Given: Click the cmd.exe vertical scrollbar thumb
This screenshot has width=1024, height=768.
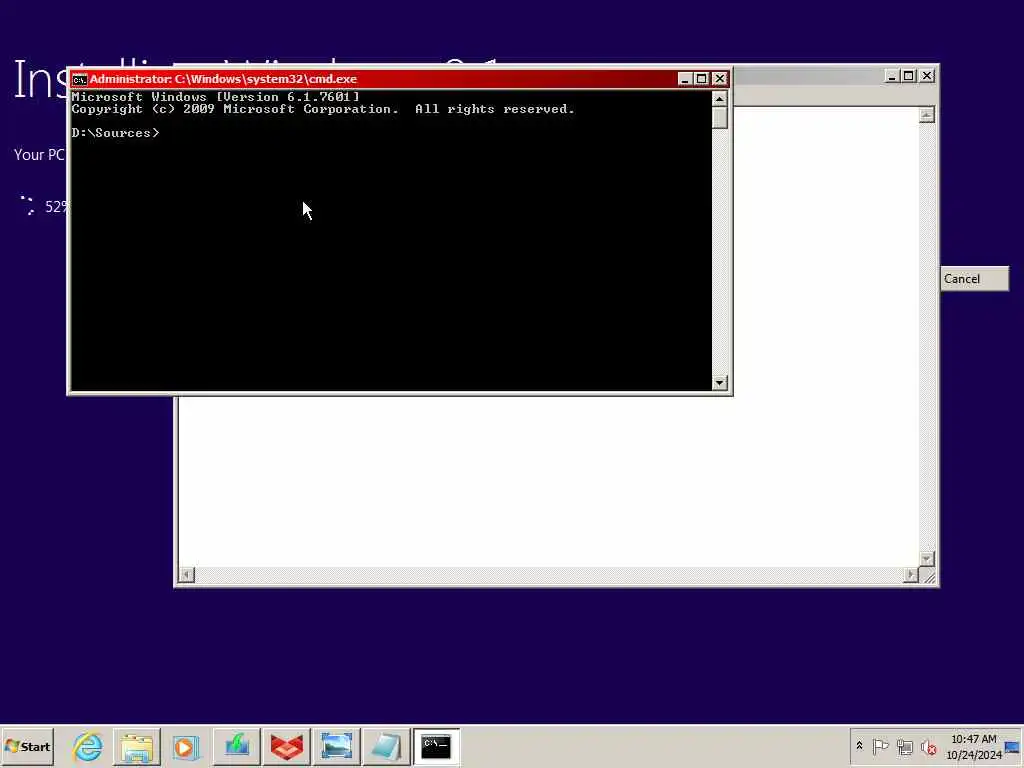Looking at the screenshot, I should pos(720,118).
